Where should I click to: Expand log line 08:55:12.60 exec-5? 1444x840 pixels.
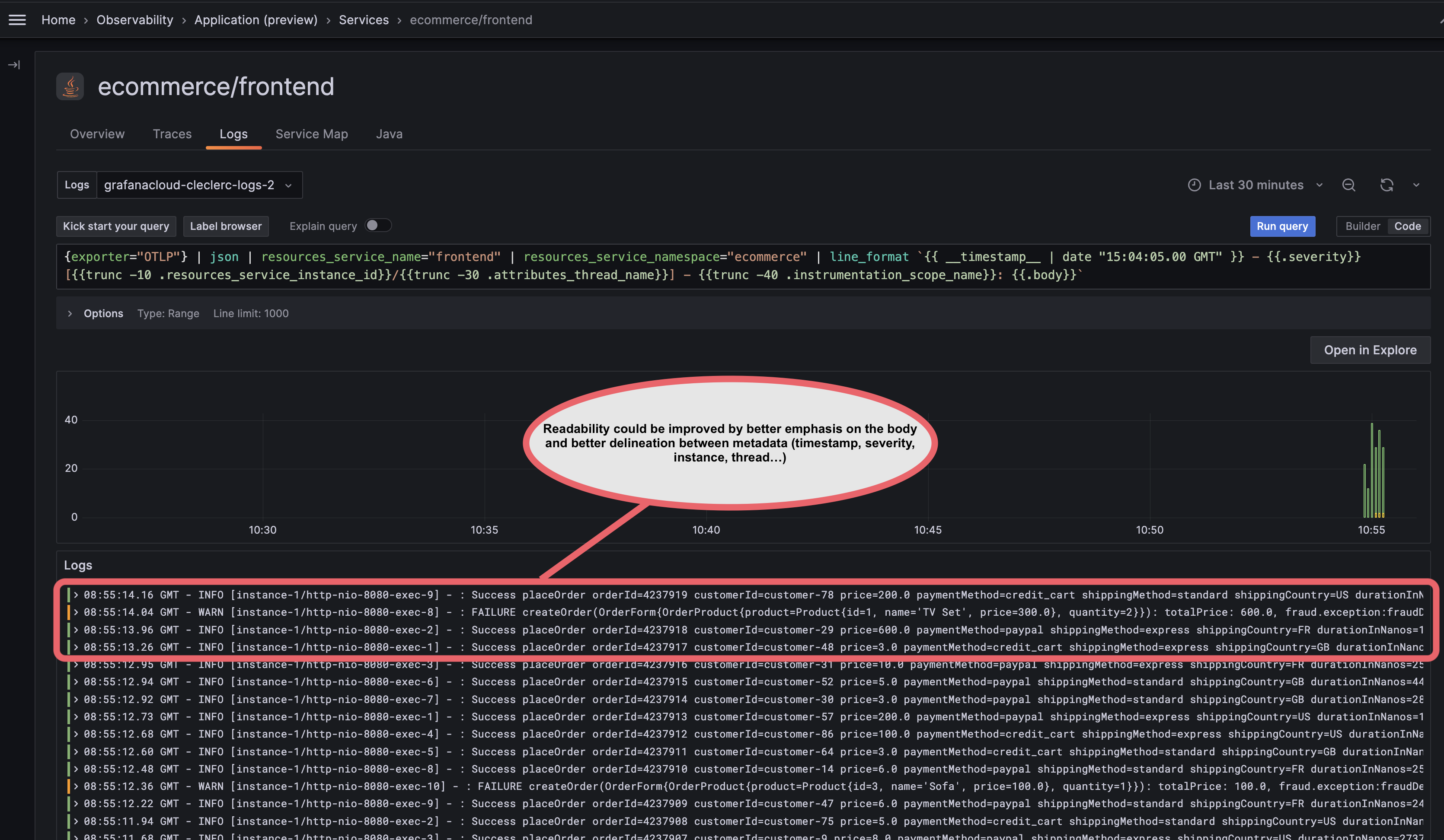pos(76,752)
